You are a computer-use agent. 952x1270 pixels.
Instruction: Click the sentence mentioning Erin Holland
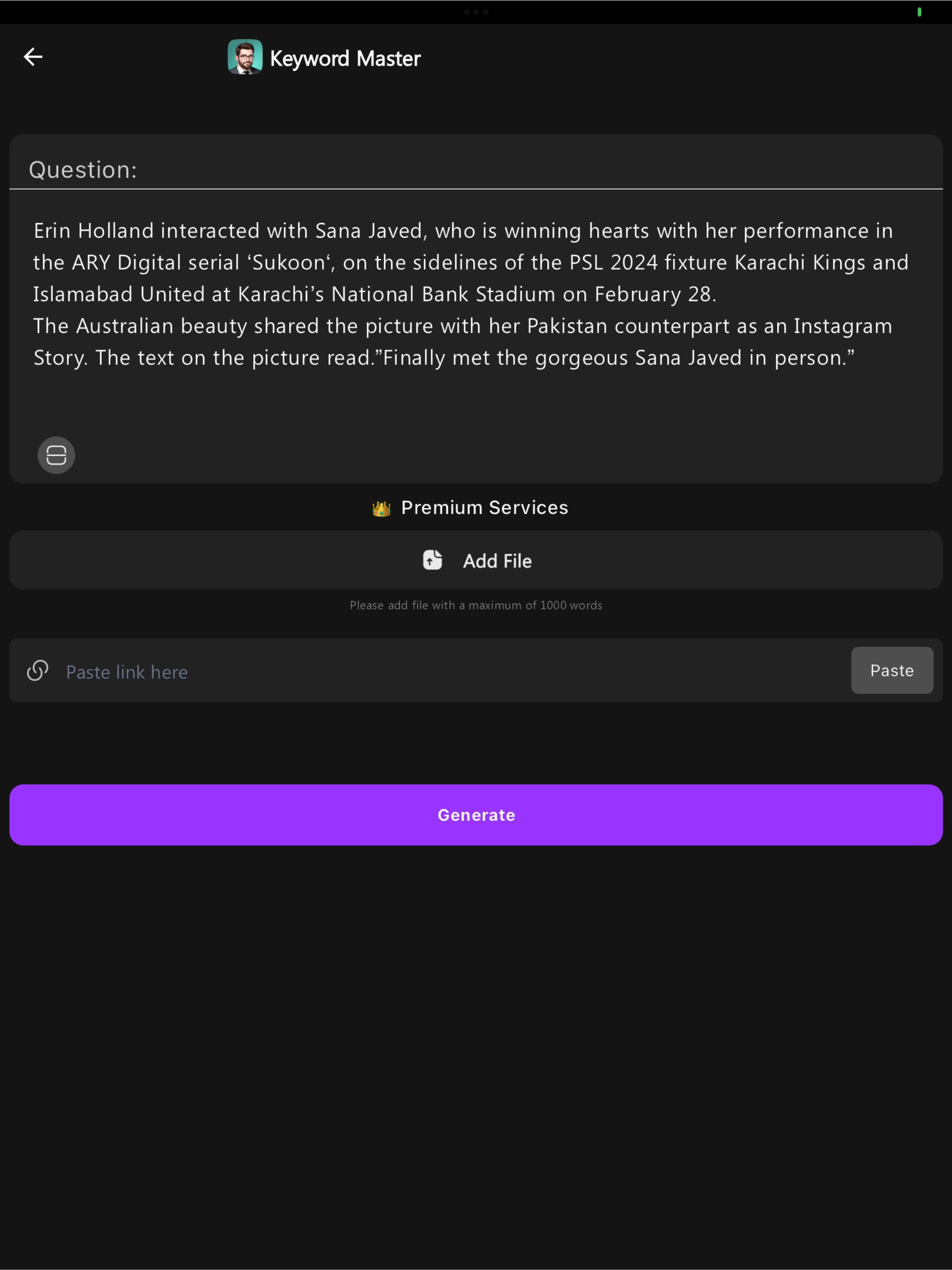[463, 231]
